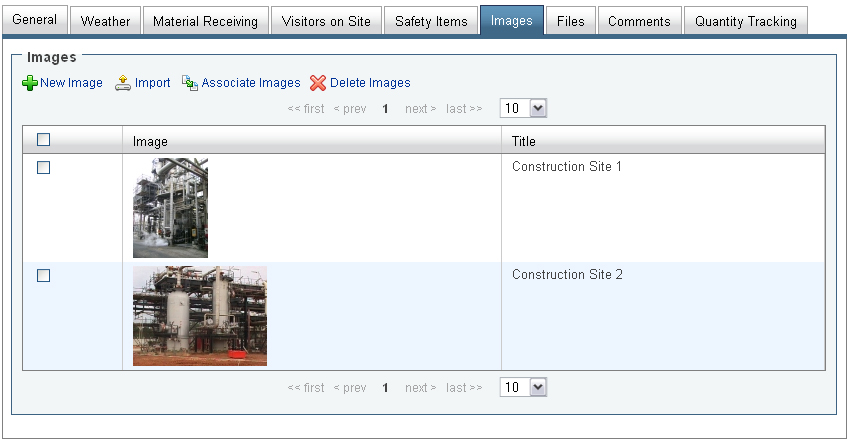
Task: Switch to the Comments tab
Action: tap(639, 21)
